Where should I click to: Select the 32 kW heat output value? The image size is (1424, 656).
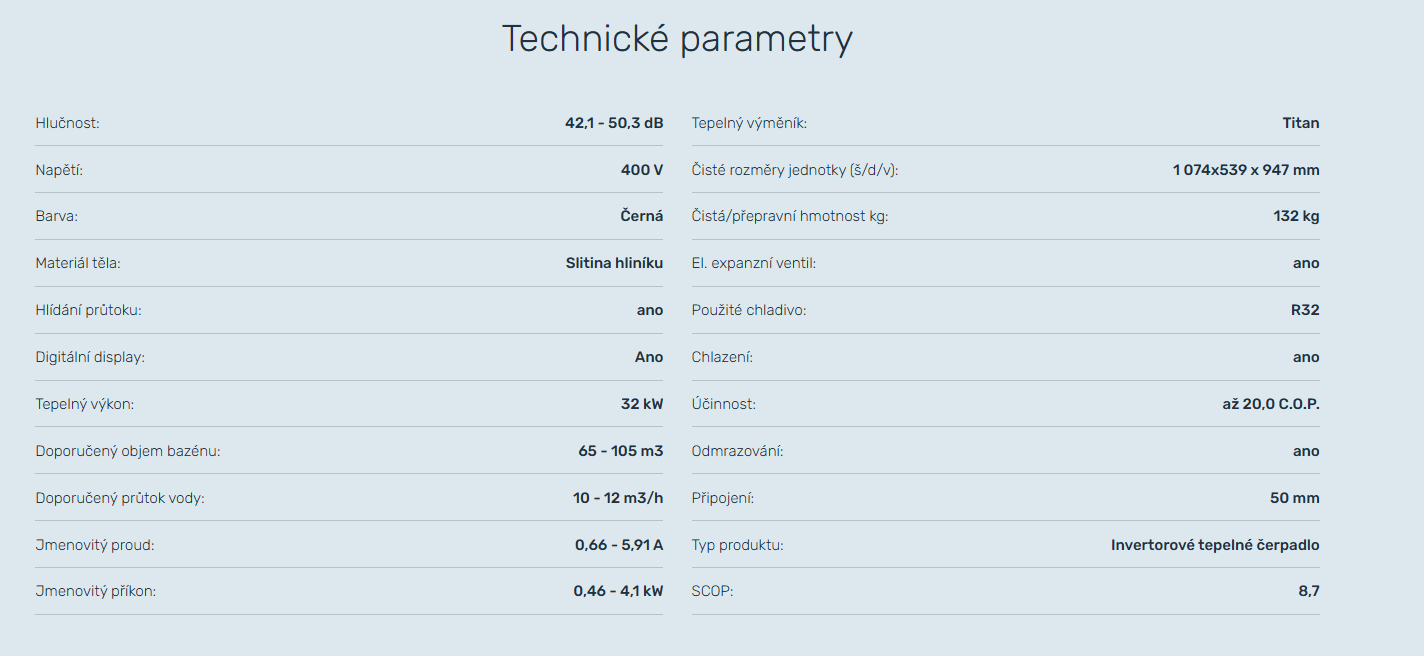pos(642,404)
